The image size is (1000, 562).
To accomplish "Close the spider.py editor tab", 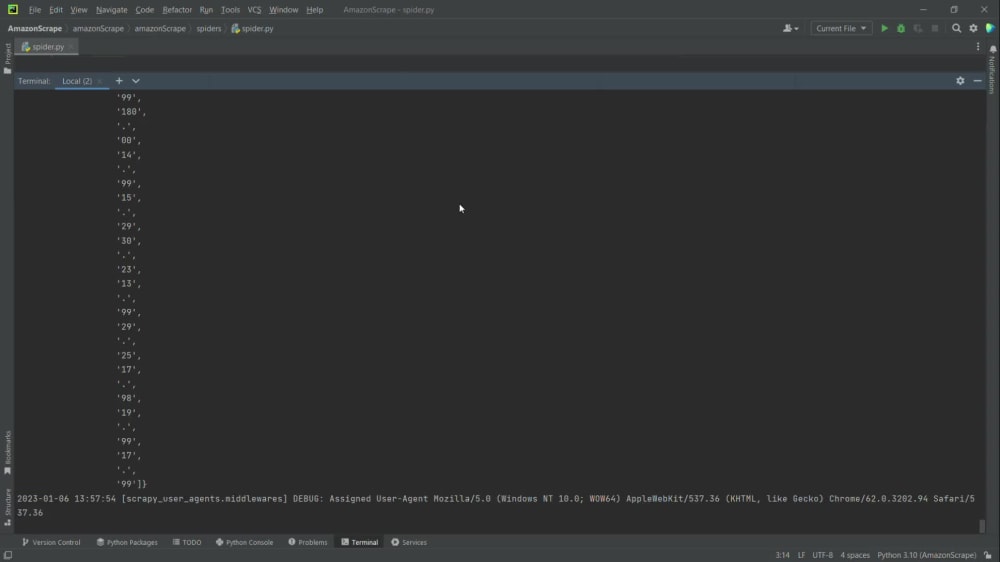I will (x=71, y=47).
